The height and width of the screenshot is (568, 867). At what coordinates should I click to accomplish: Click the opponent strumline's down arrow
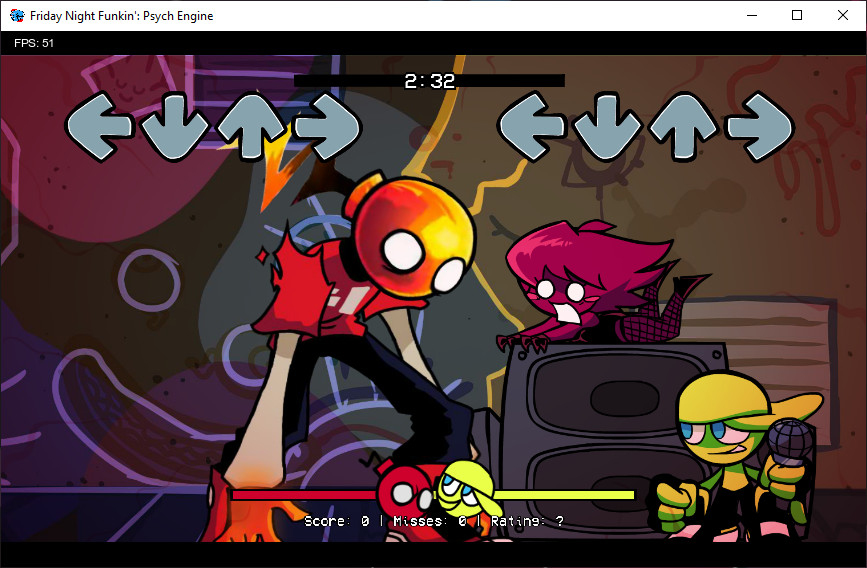[x=174, y=127]
